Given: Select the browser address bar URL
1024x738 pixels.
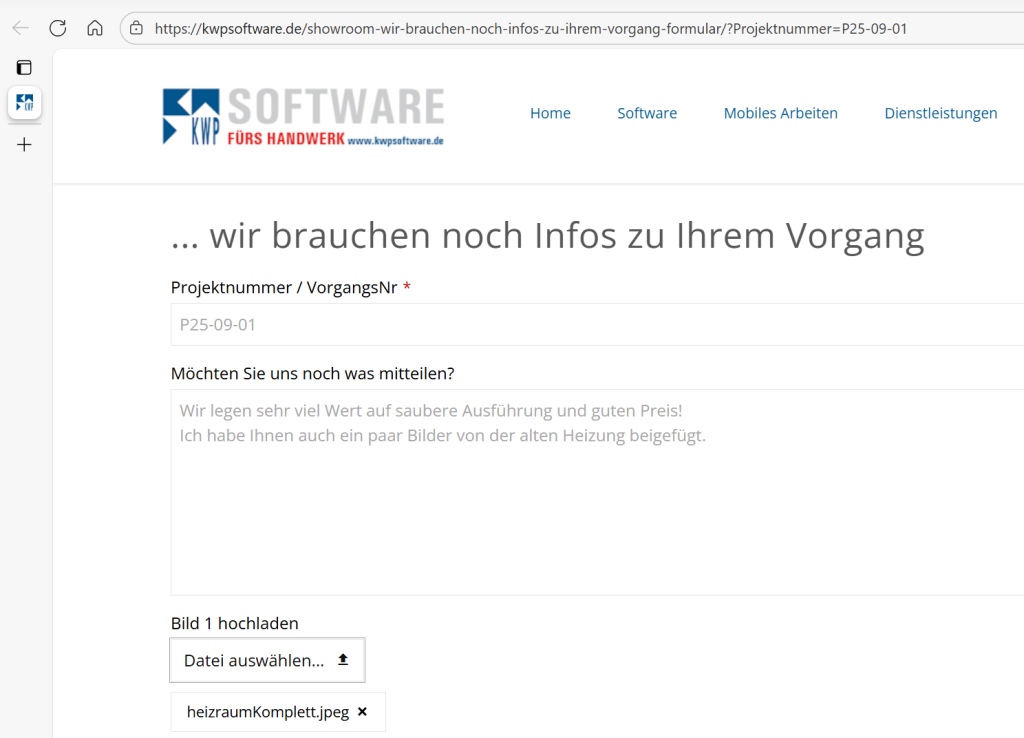Looking at the screenshot, I should [530, 28].
